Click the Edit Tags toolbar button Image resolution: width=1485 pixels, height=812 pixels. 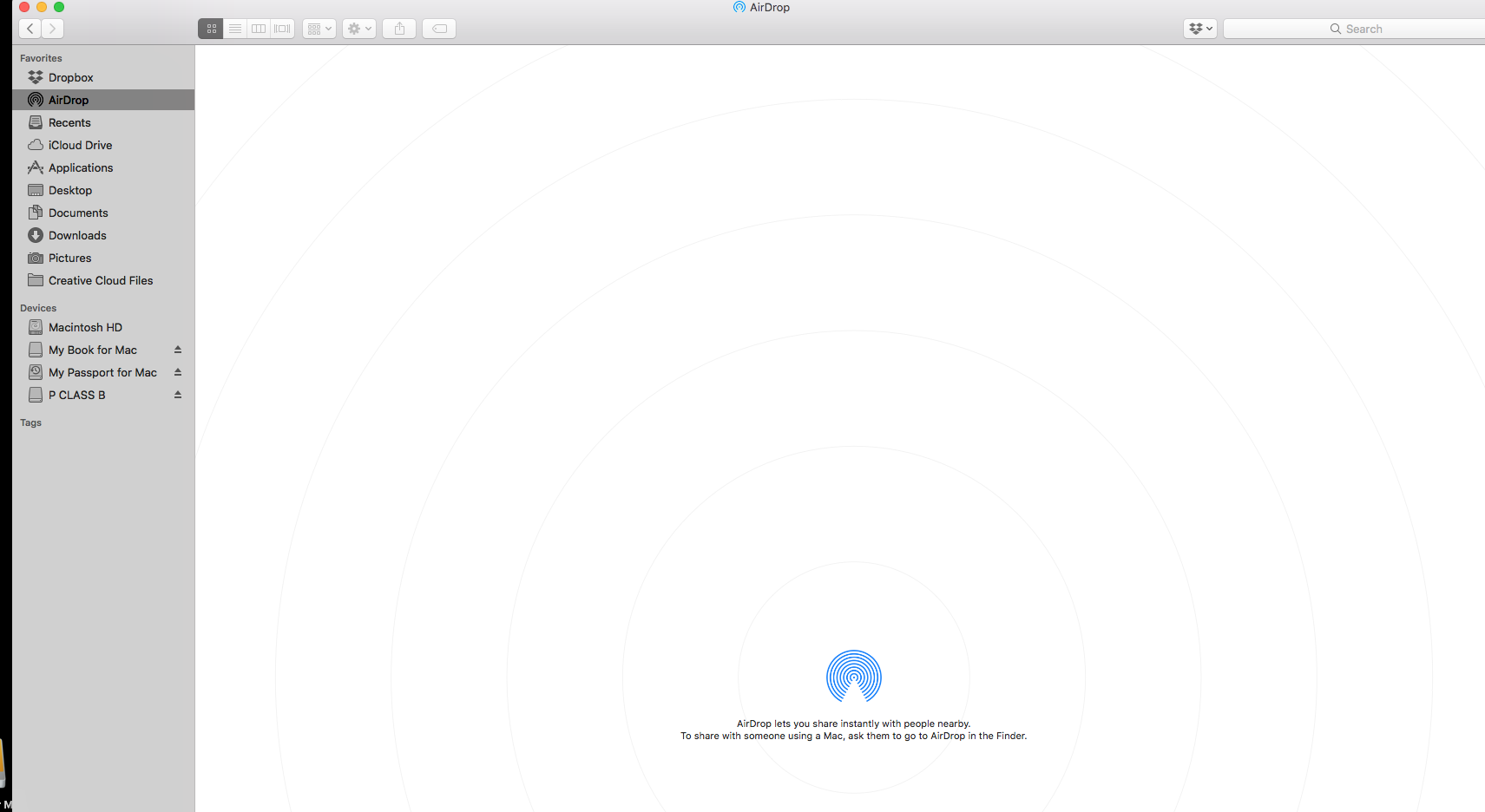(x=439, y=29)
